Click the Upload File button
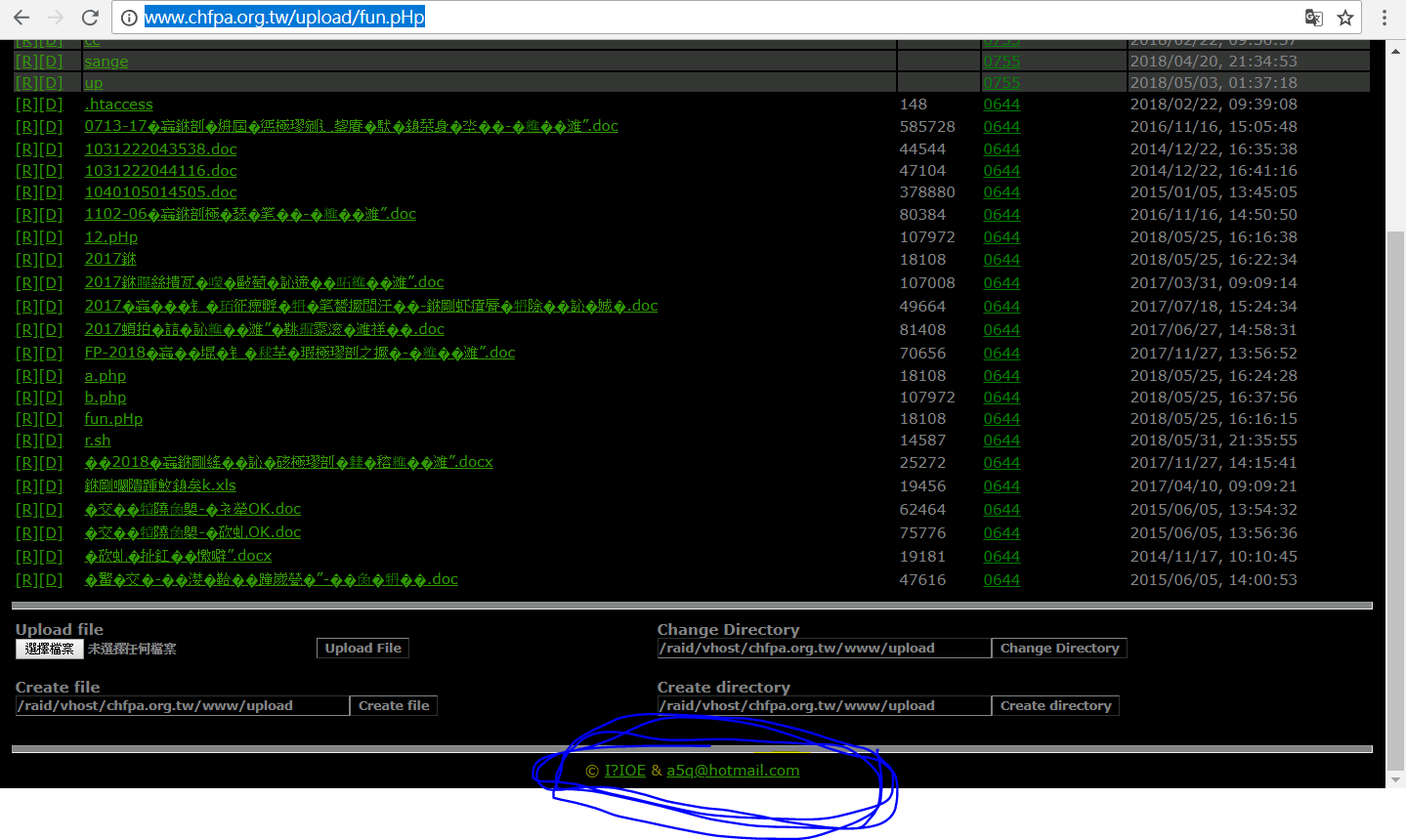 [x=362, y=649]
